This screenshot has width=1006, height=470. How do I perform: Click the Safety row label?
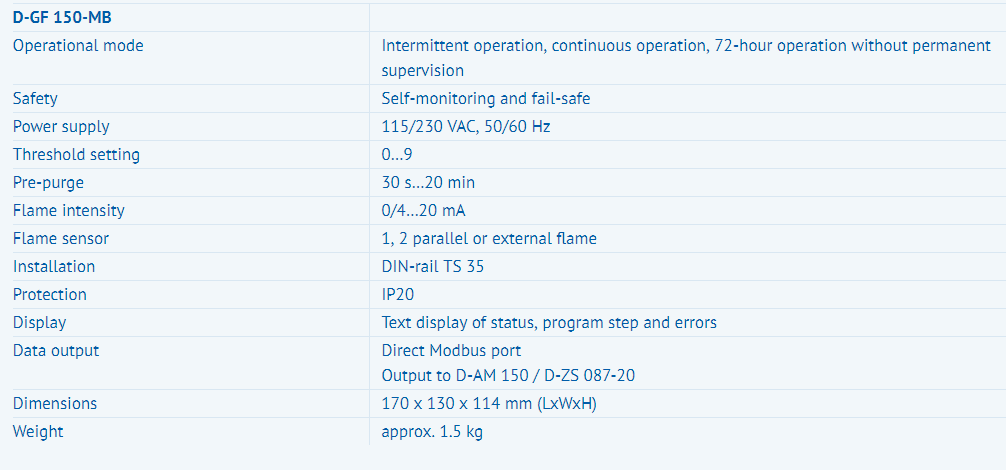click(35, 99)
